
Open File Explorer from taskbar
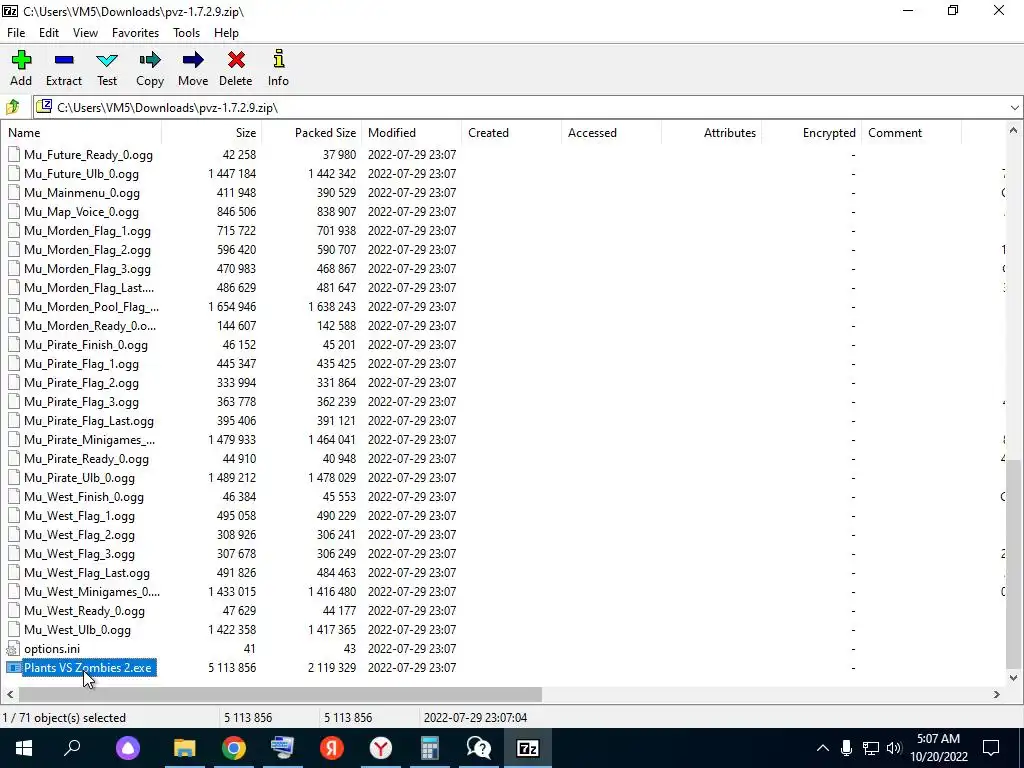click(x=184, y=748)
